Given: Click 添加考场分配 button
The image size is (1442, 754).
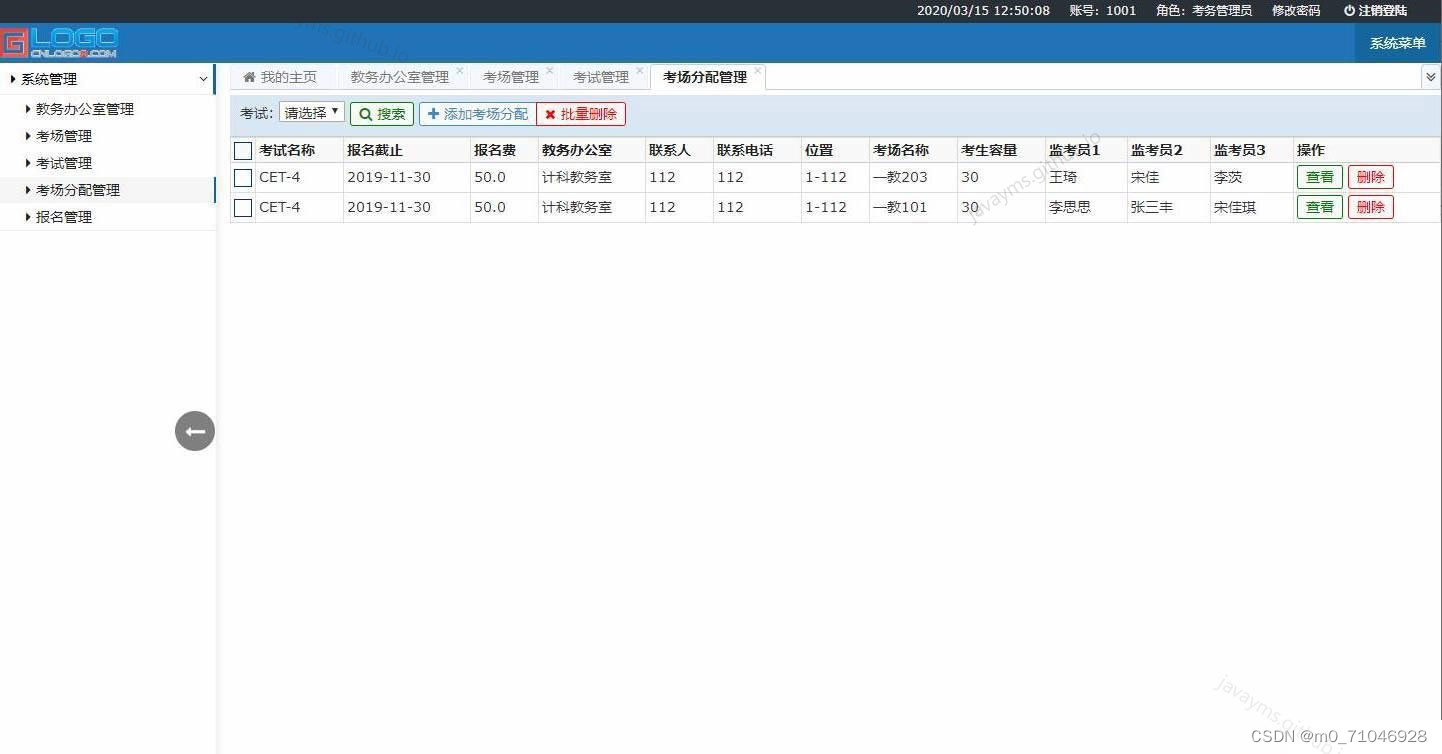Looking at the screenshot, I should click(478, 114).
